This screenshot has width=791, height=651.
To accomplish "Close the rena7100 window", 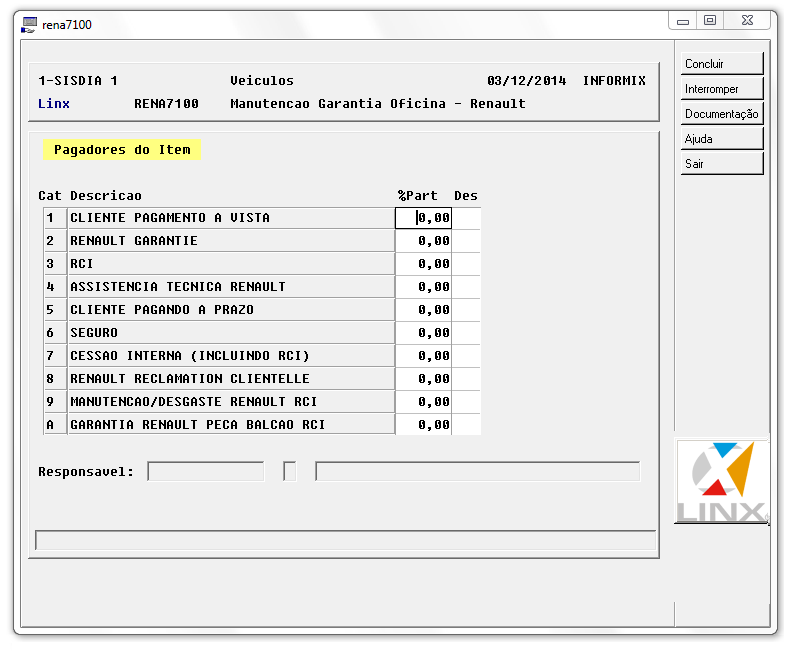I will pyautogui.click(x=747, y=21).
